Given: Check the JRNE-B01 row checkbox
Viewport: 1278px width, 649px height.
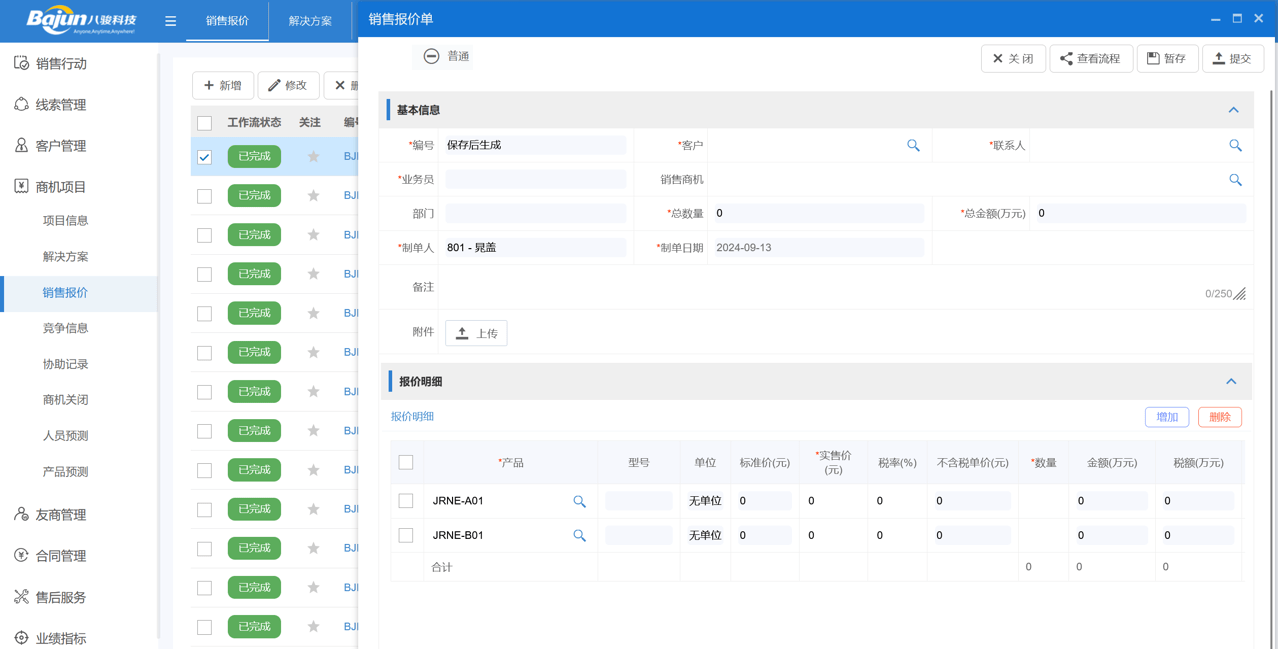Looking at the screenshot, I should [406, 534].
